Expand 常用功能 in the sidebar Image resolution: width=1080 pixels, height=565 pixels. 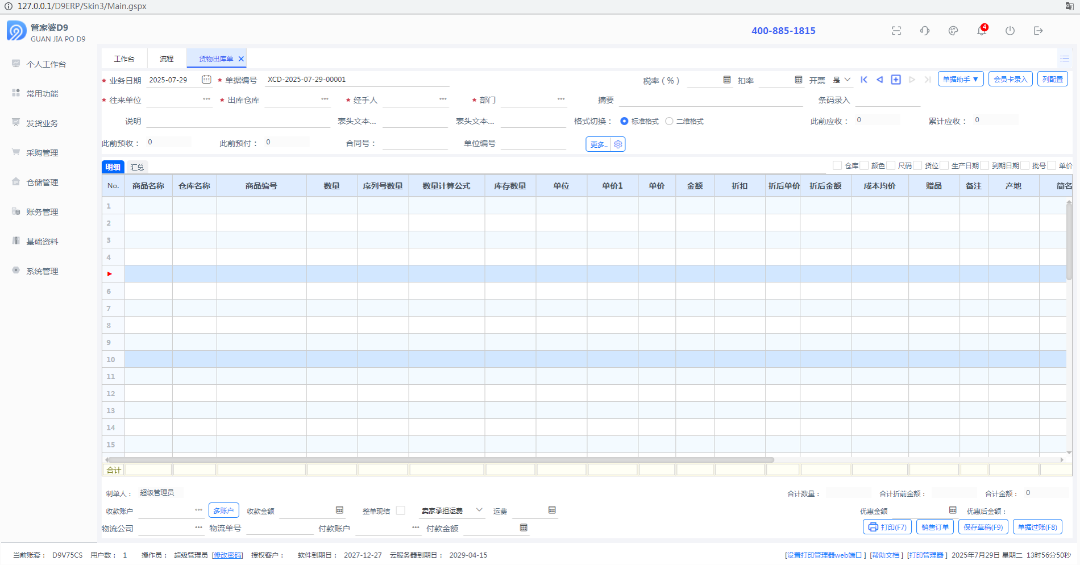tap(42, 93)
